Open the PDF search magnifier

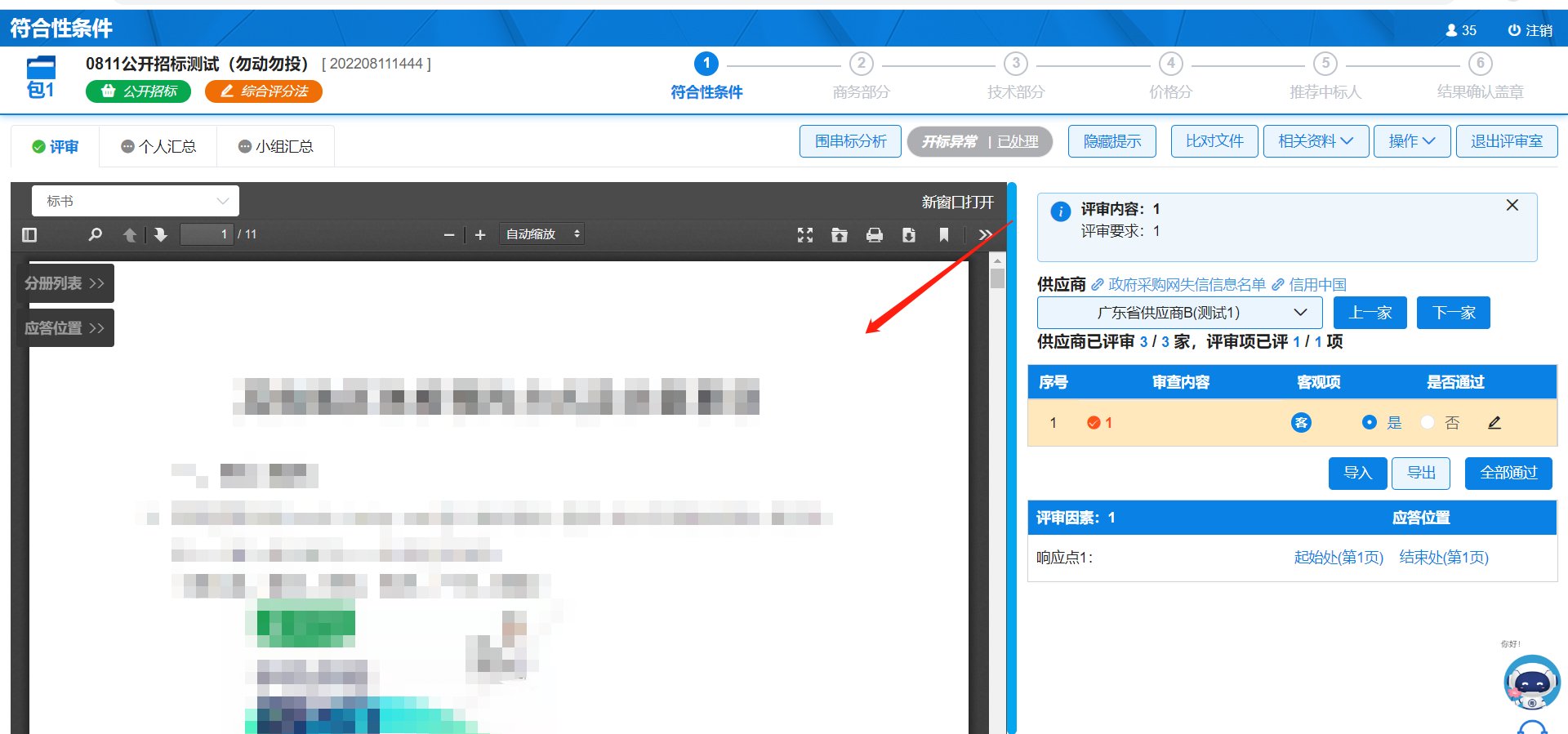(96, 235)
